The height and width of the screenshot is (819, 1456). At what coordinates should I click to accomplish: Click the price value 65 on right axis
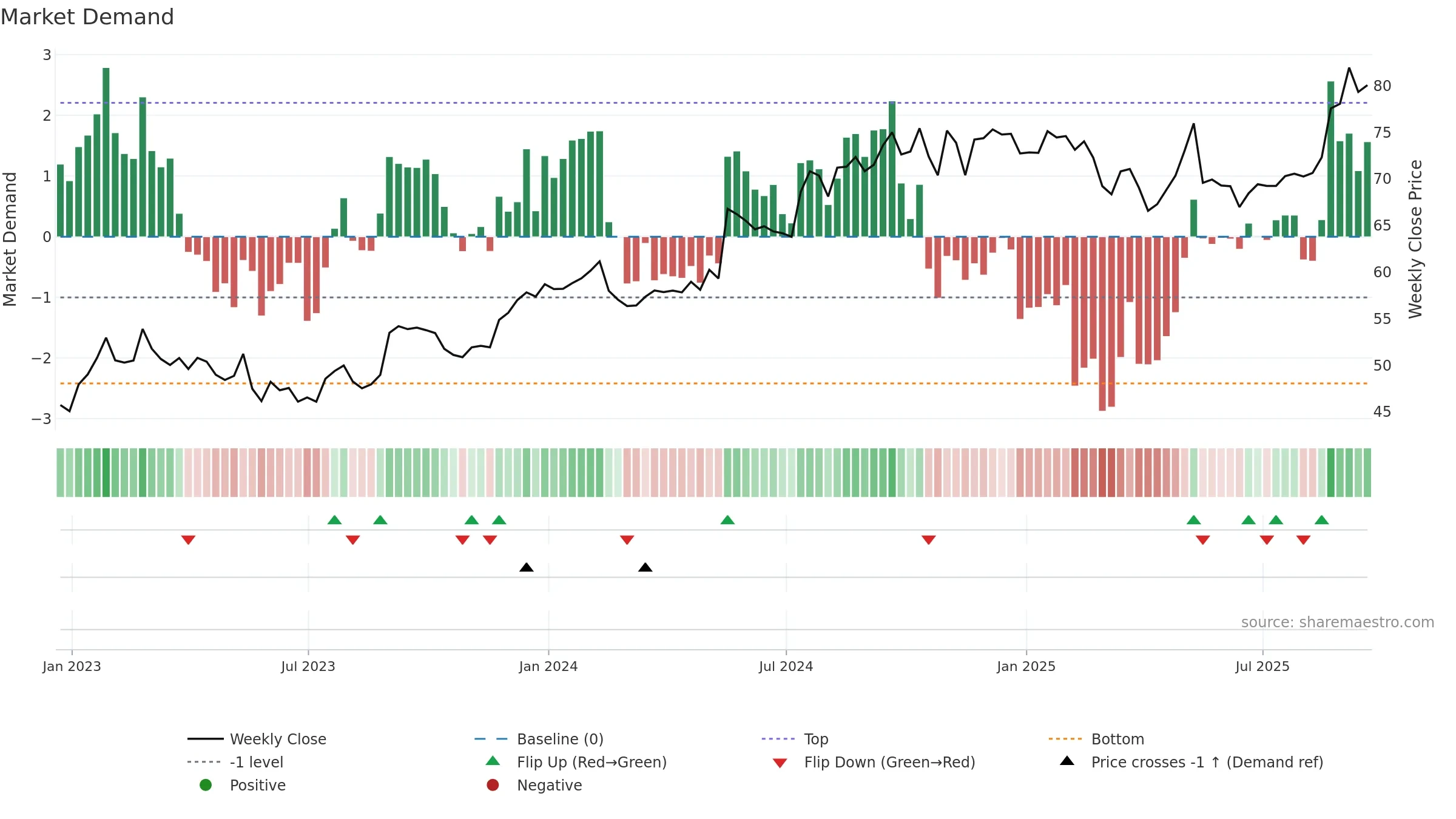click(x=1382, y=226)
